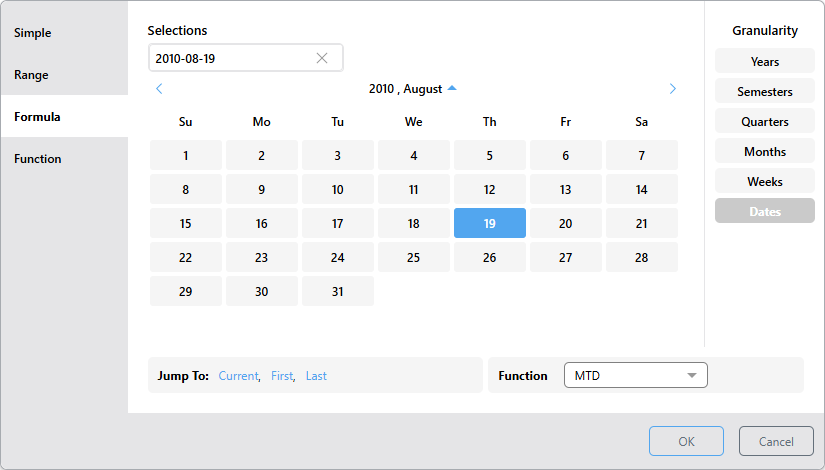Screen dimensions: 825x470
Task: Set granularity to Quarters
Action: click(765, 122)
